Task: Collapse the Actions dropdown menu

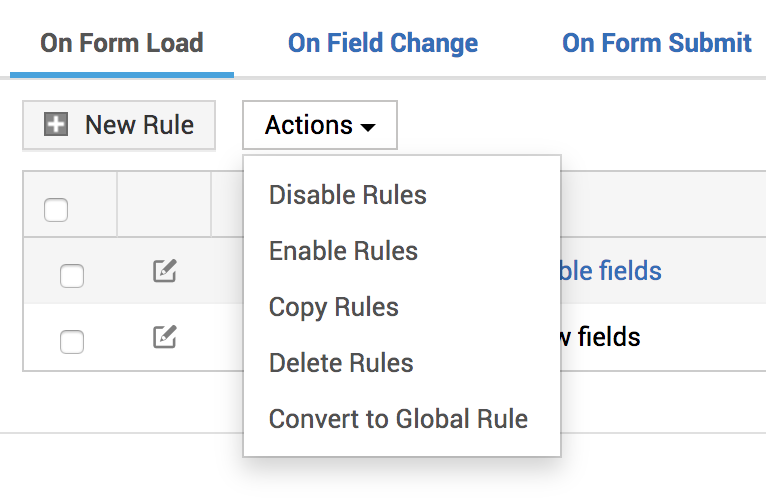Action: [319, 126]
